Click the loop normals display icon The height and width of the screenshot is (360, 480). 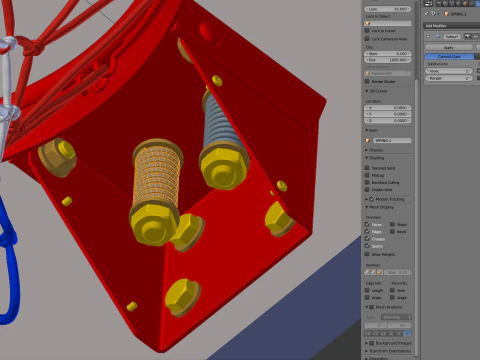(x=373, y=272)
